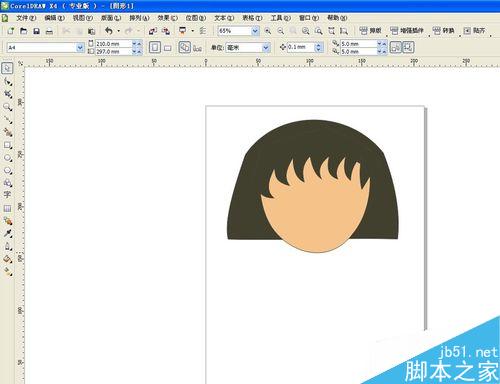Screen dimensions: 500x384
Task: Select the Freehand curve tool
Action: [x=7, y=120]
